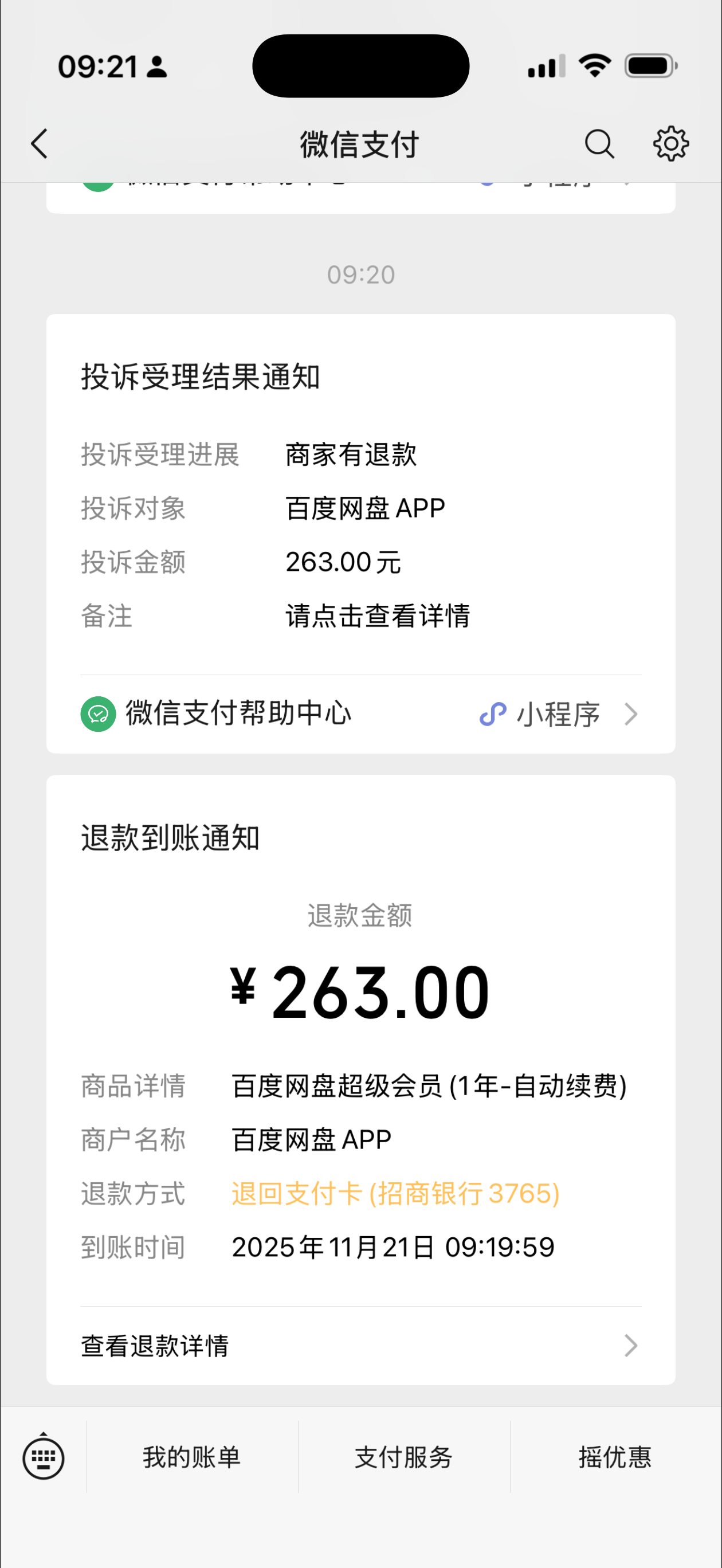
Task: Open 支付服务 menu
Action: click(x=404, y=1457)
